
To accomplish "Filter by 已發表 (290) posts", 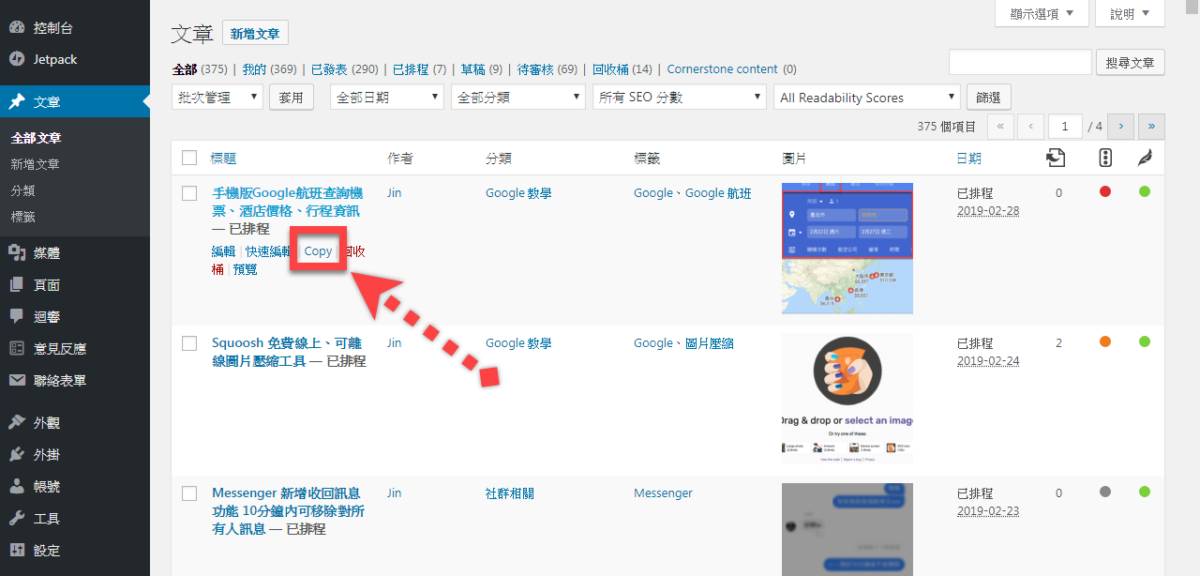I will tap(344, 69).
